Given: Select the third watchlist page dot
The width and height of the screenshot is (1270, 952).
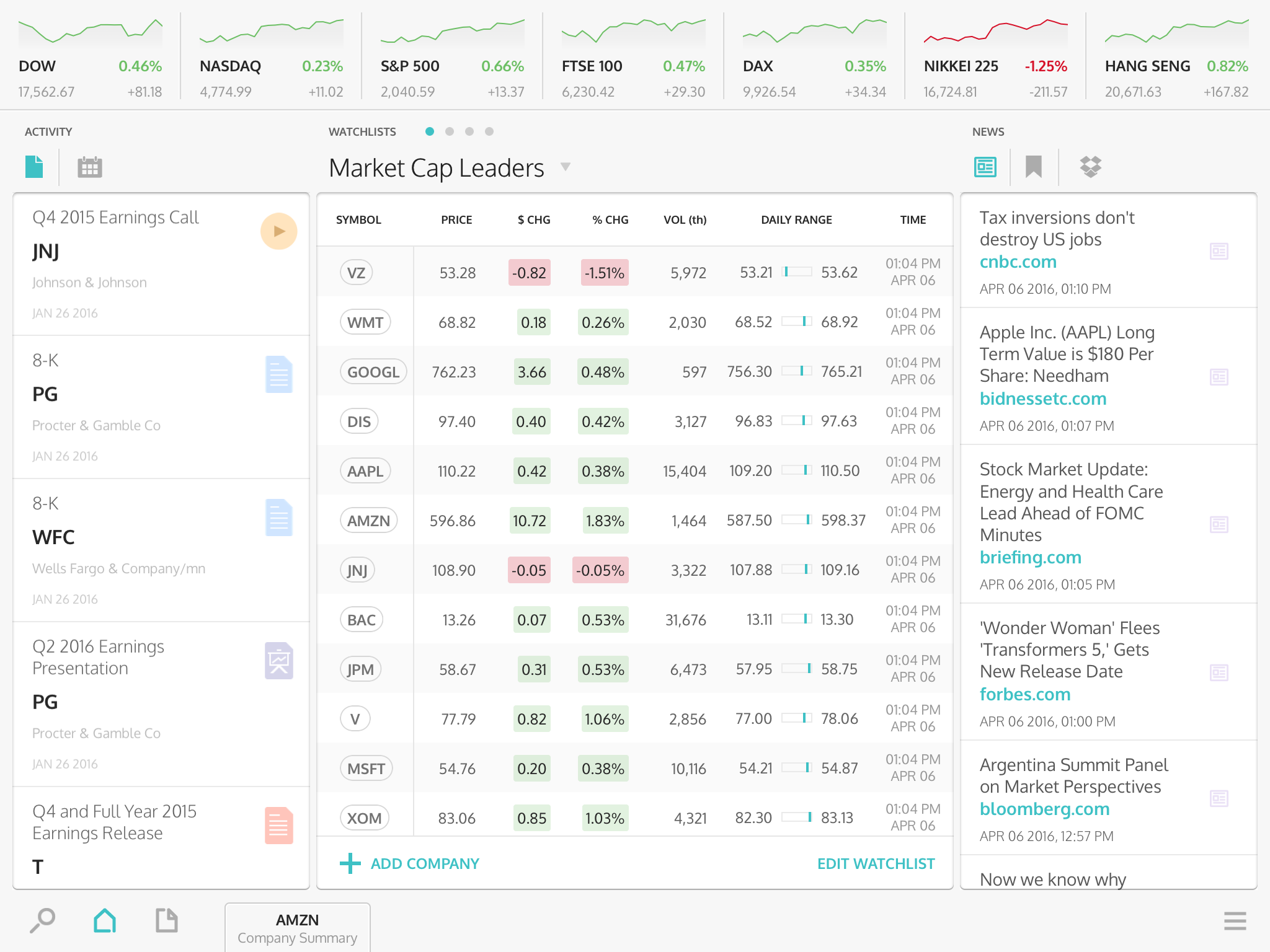Looking at the screenshot, I should pyautogui.click(x=469, y=131).
